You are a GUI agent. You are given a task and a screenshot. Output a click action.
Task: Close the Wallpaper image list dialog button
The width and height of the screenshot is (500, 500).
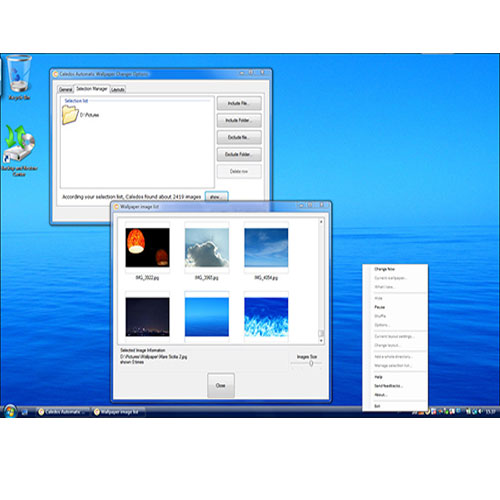point(221,385)
